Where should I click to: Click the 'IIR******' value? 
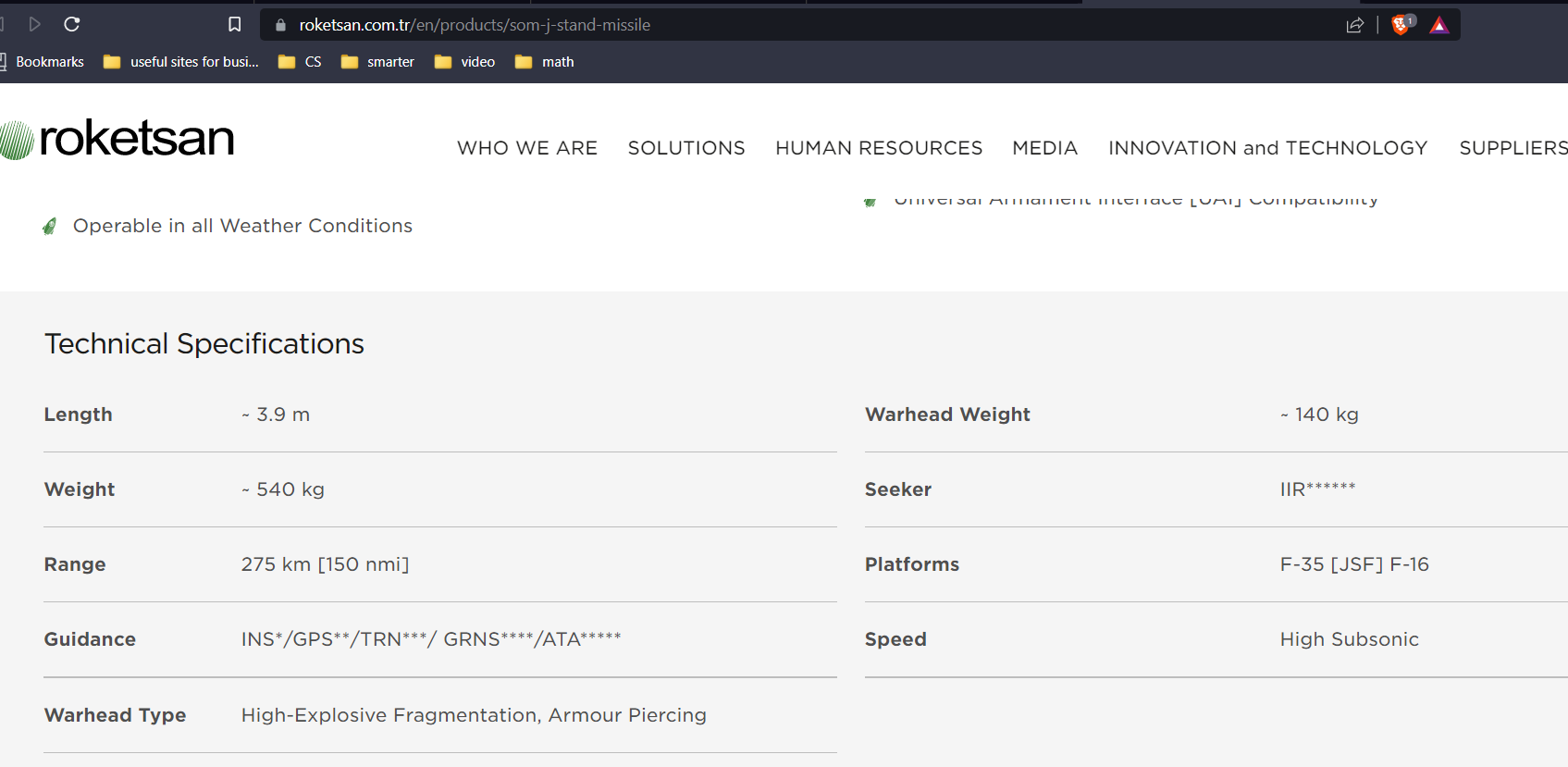[1317, 489]
